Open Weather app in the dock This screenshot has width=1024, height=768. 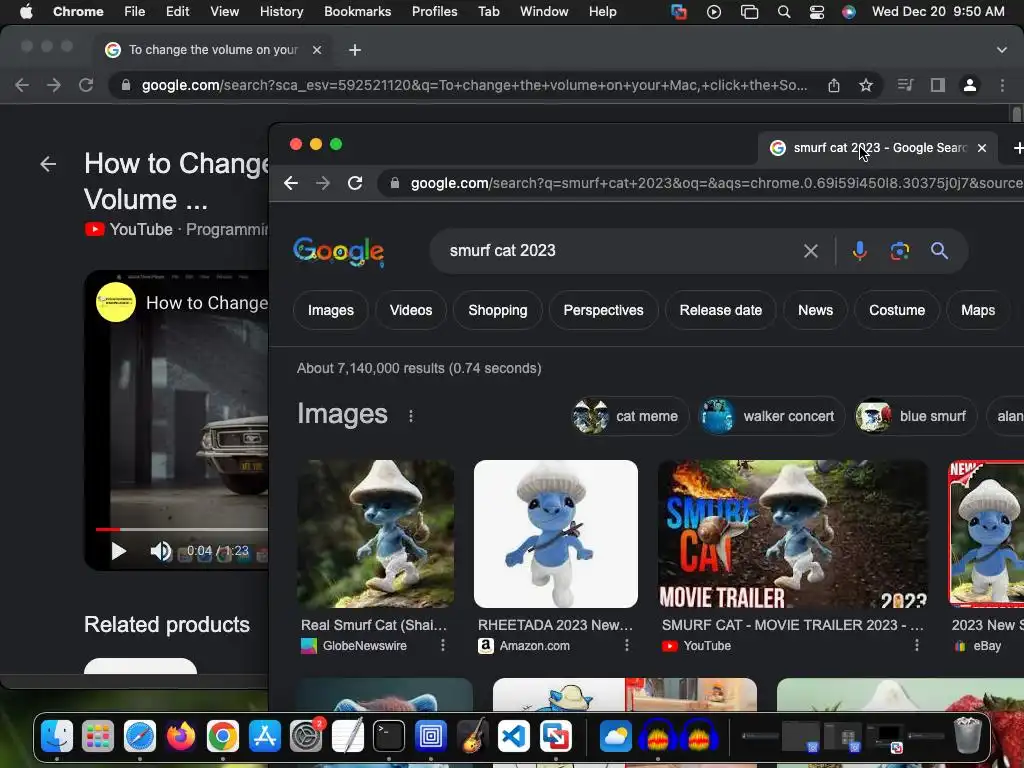coord(615,737)
